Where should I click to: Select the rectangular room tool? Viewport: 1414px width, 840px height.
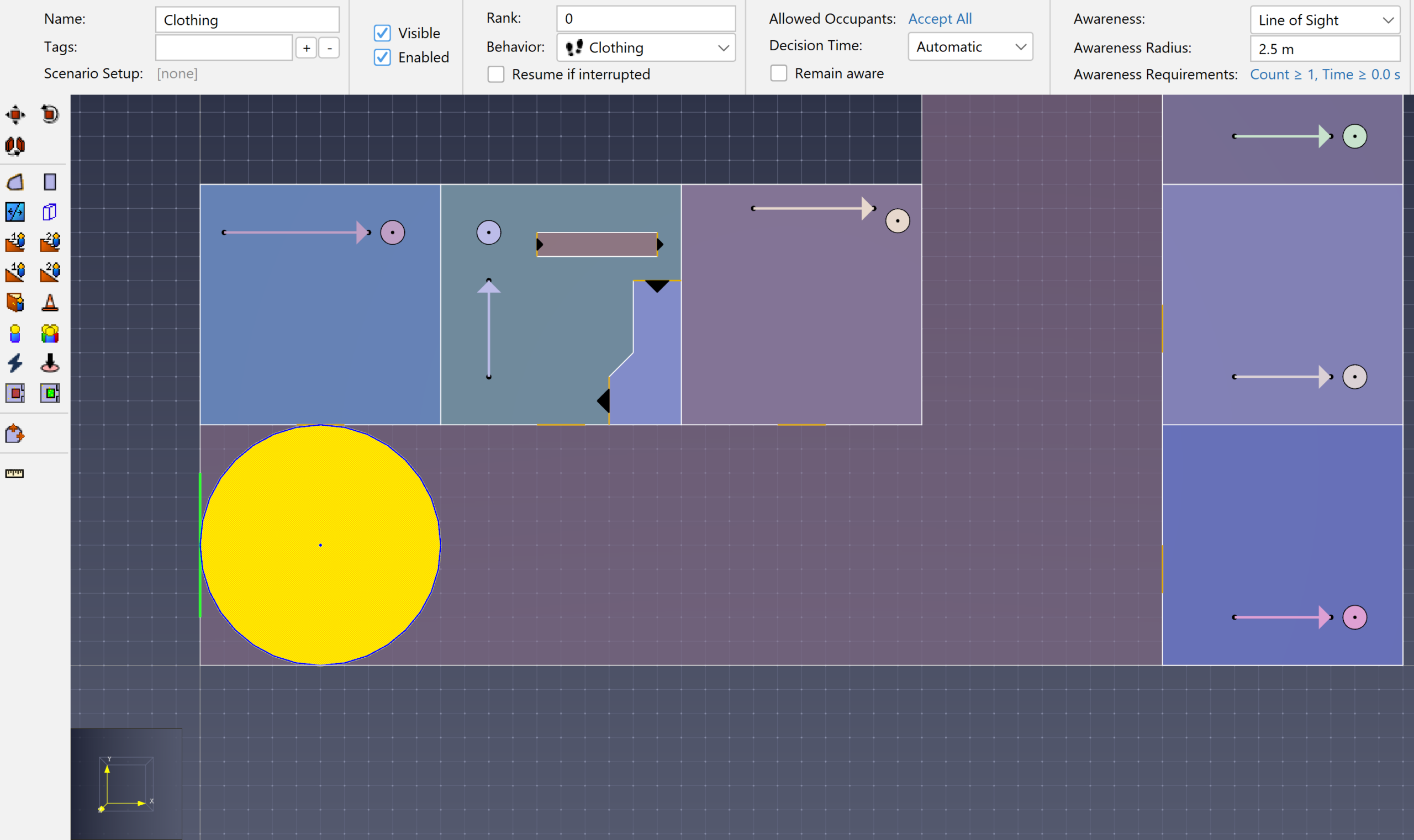[50, 182]
